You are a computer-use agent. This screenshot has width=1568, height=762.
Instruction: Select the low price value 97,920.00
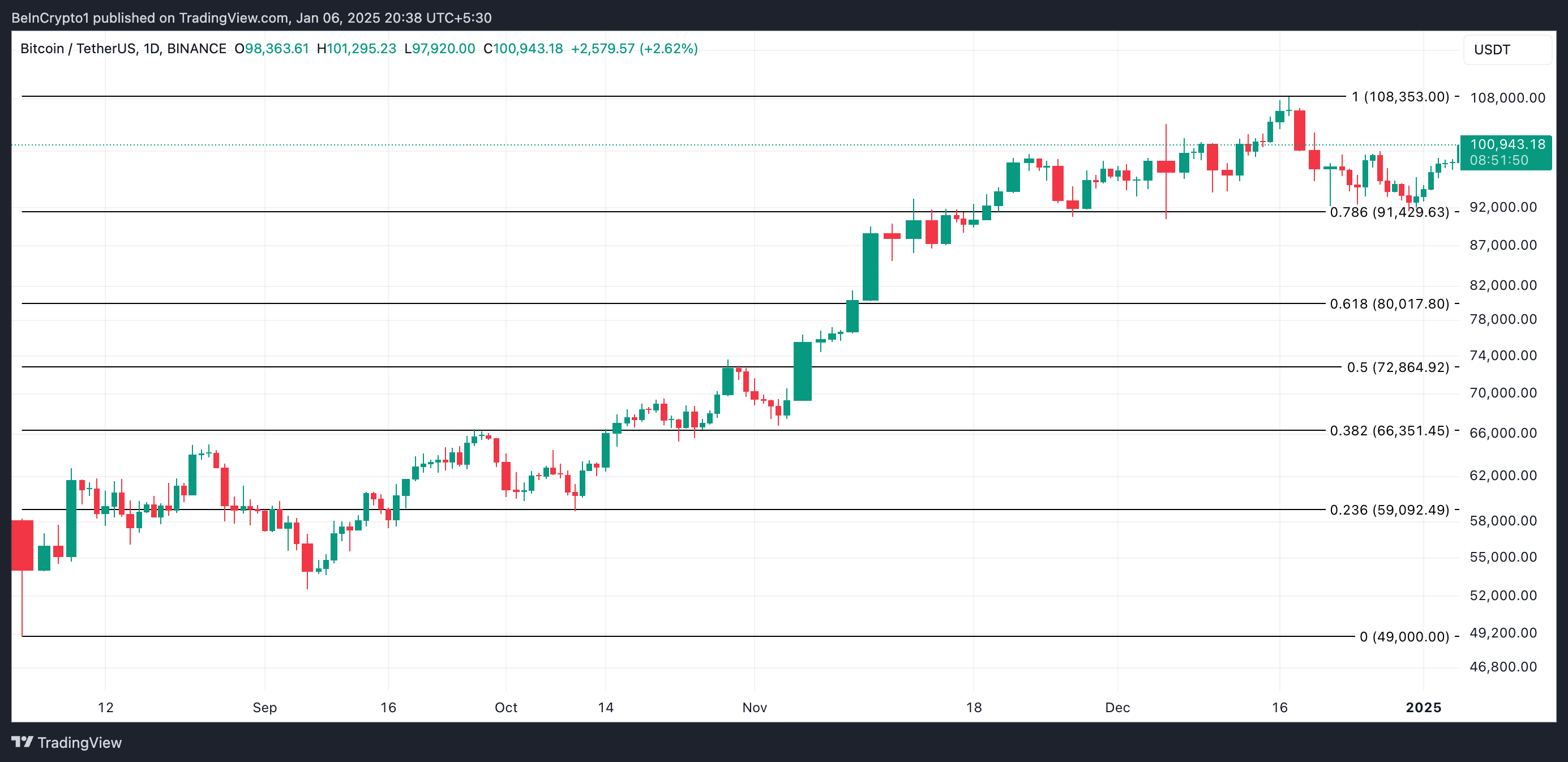click(441, 49)
